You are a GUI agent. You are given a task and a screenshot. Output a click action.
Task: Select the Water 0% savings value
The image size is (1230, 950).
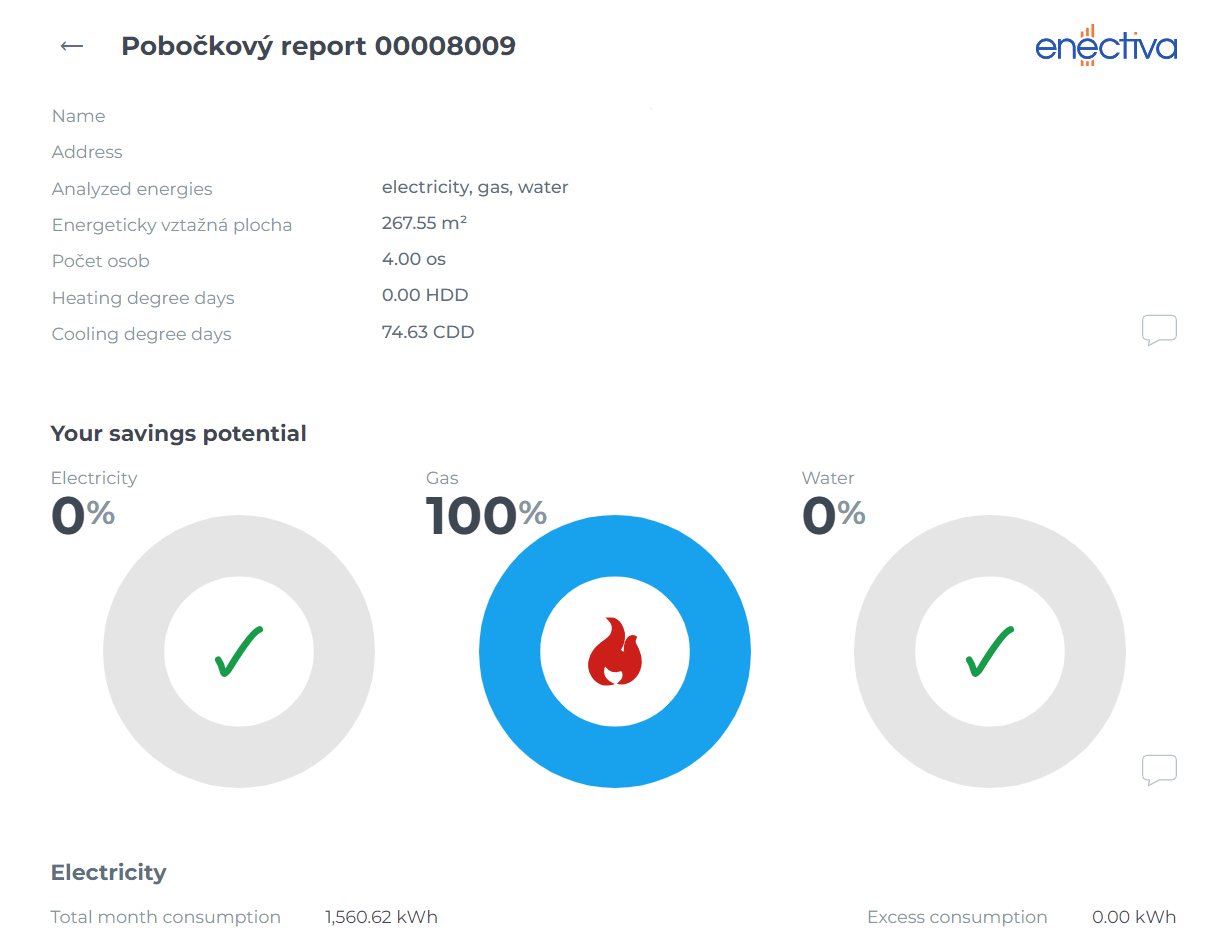[x=834, y=516]
